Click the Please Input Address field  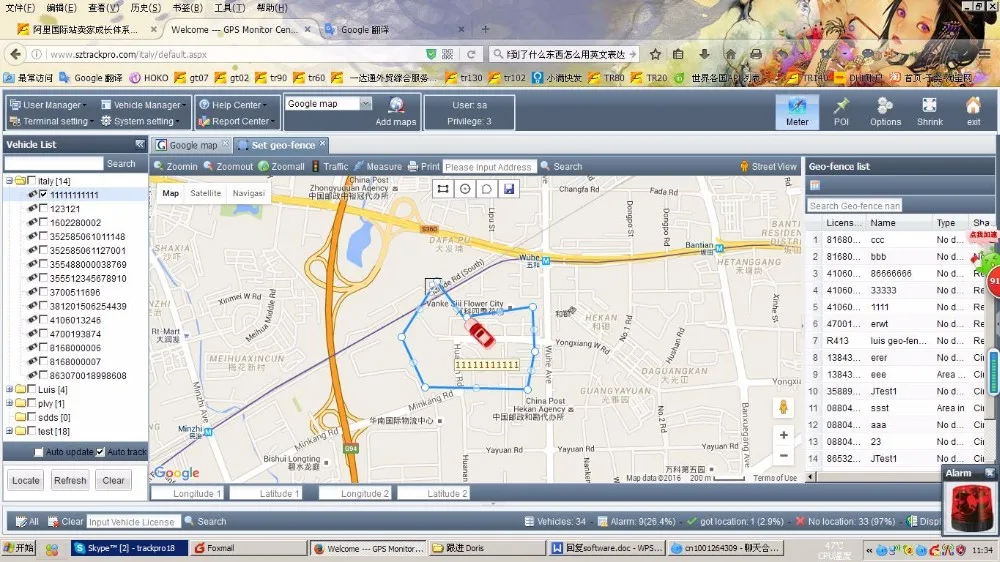(489, 167)
